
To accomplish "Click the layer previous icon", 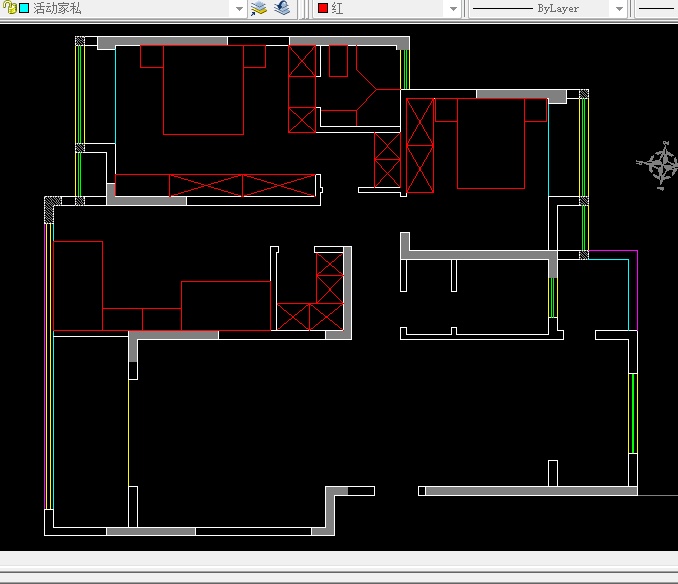I will coord(282,8).
